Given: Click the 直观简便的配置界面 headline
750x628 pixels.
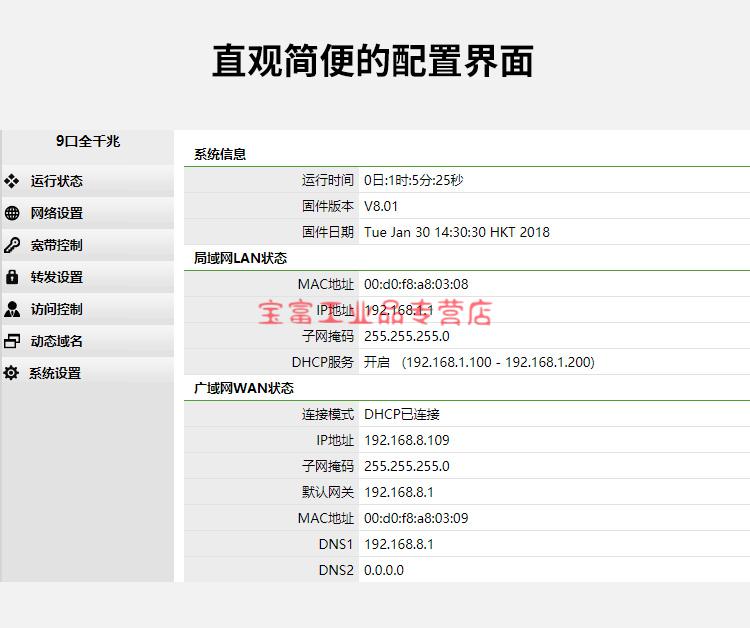Looking at the screenshot, I should [x=373, y=61].
